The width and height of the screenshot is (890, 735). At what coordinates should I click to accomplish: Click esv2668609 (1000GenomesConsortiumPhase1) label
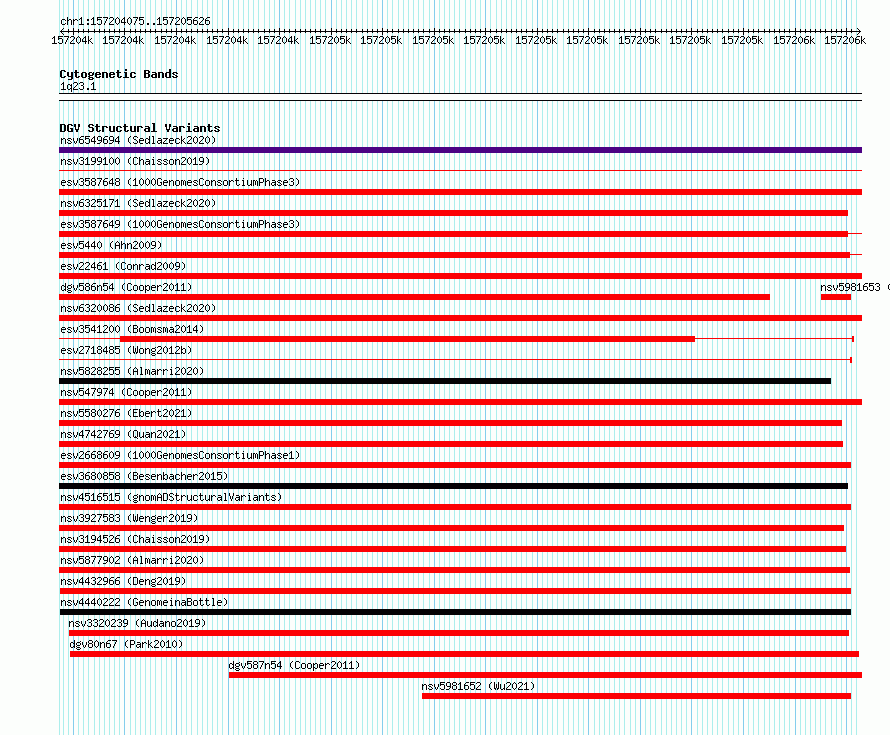point(180,455)
